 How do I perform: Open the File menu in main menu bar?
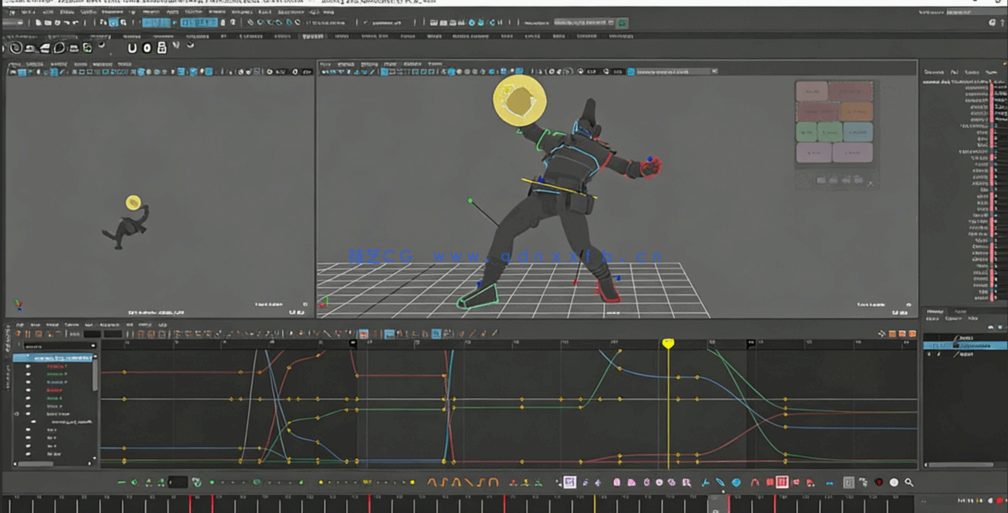coord(12,12)
